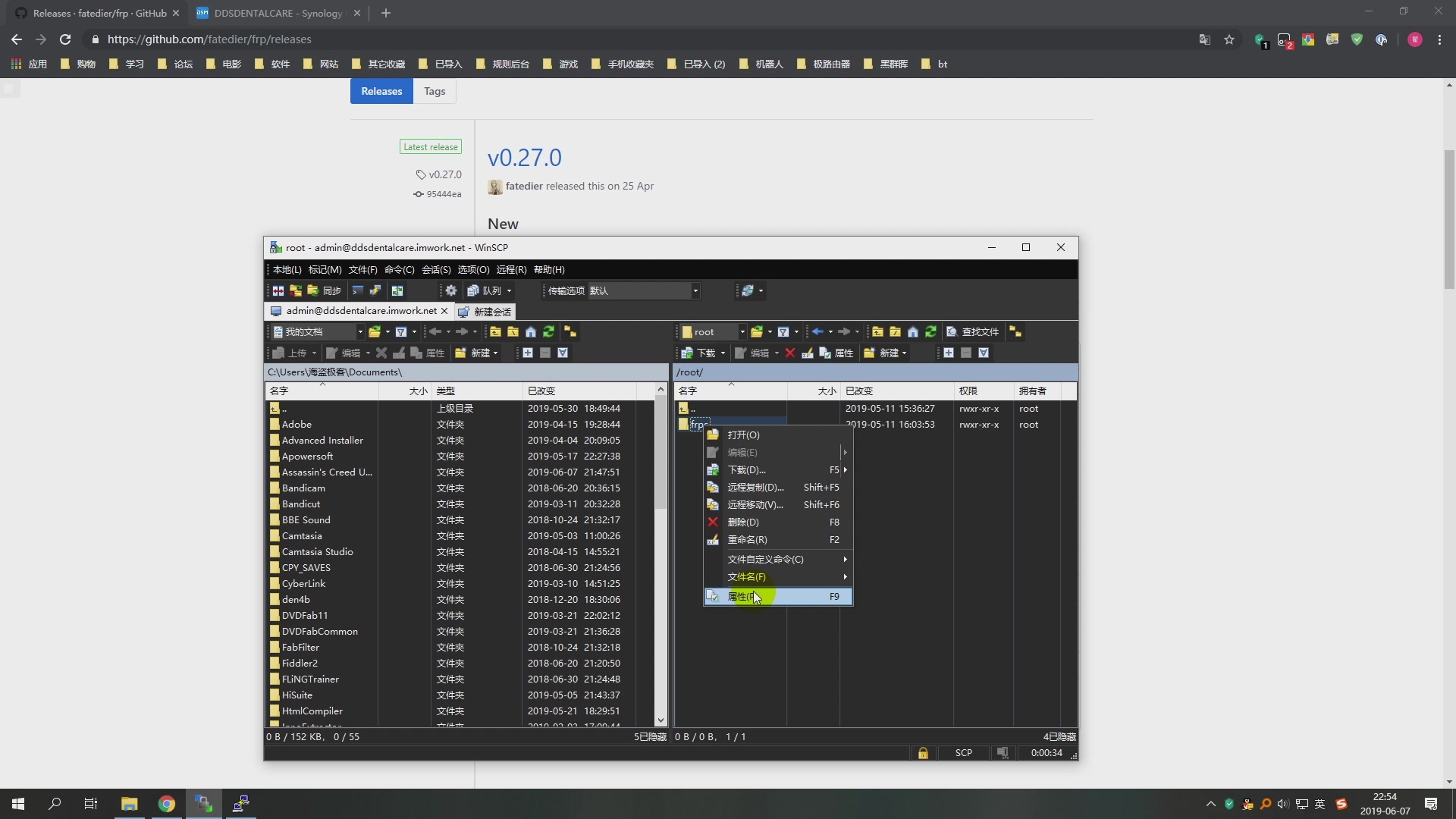Show the remote directory tree icon
This screenshot has height=819, width=1456.
point(1015,331)
